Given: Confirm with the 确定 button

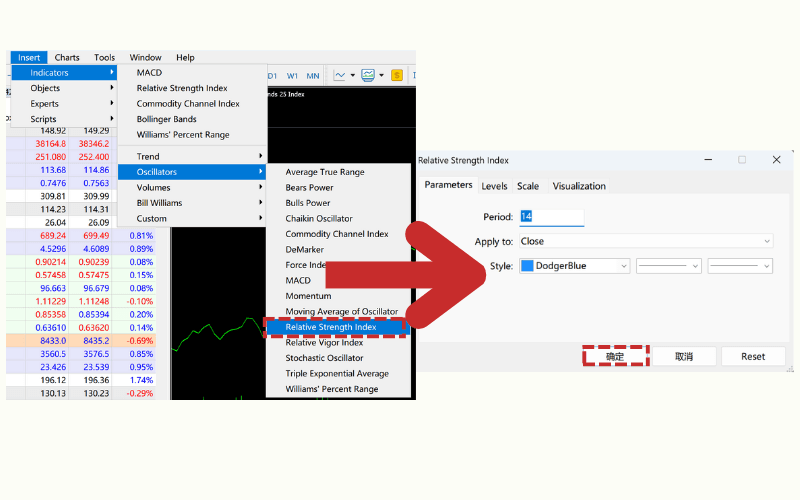Looking at the screenshot, I should coord(615,356).
